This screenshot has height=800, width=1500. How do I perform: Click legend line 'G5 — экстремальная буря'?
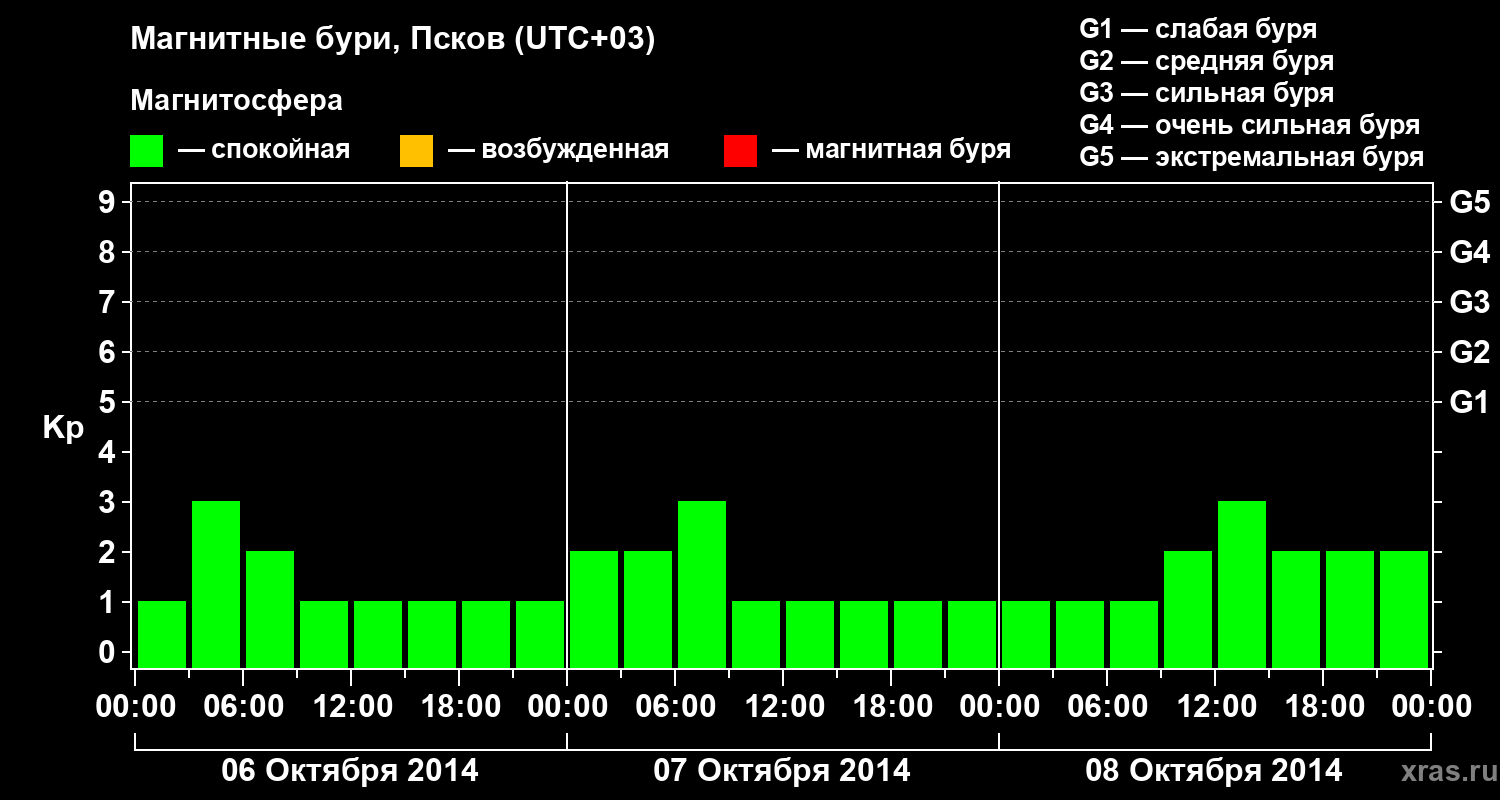click(x=1252, y=157)
